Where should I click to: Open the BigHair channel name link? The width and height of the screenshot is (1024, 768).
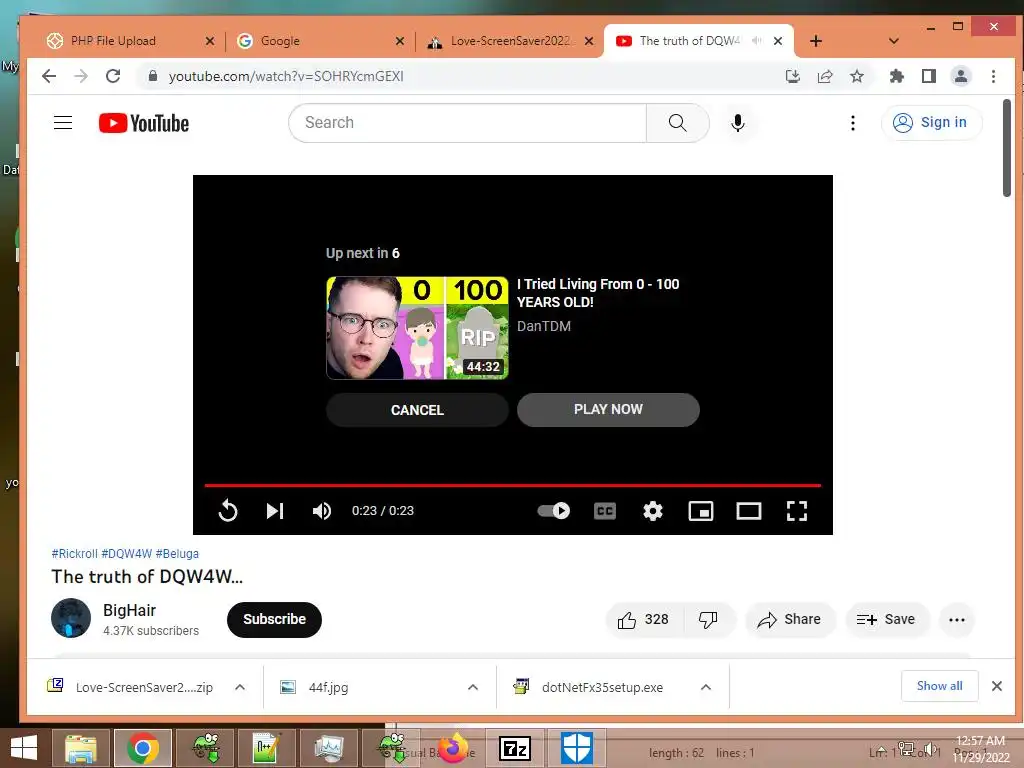click(x=129, y=610)
